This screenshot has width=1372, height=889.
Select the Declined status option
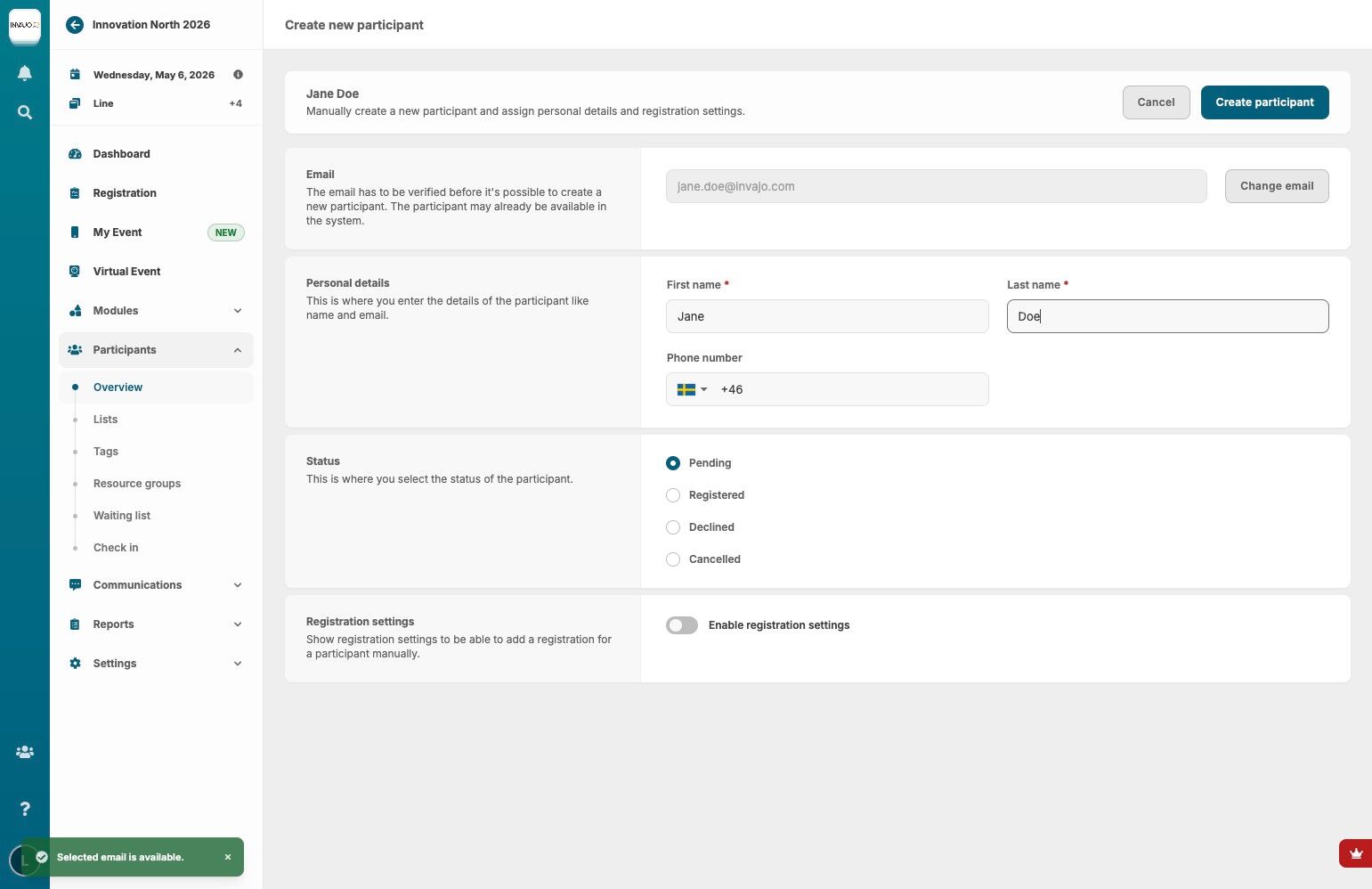673,527
